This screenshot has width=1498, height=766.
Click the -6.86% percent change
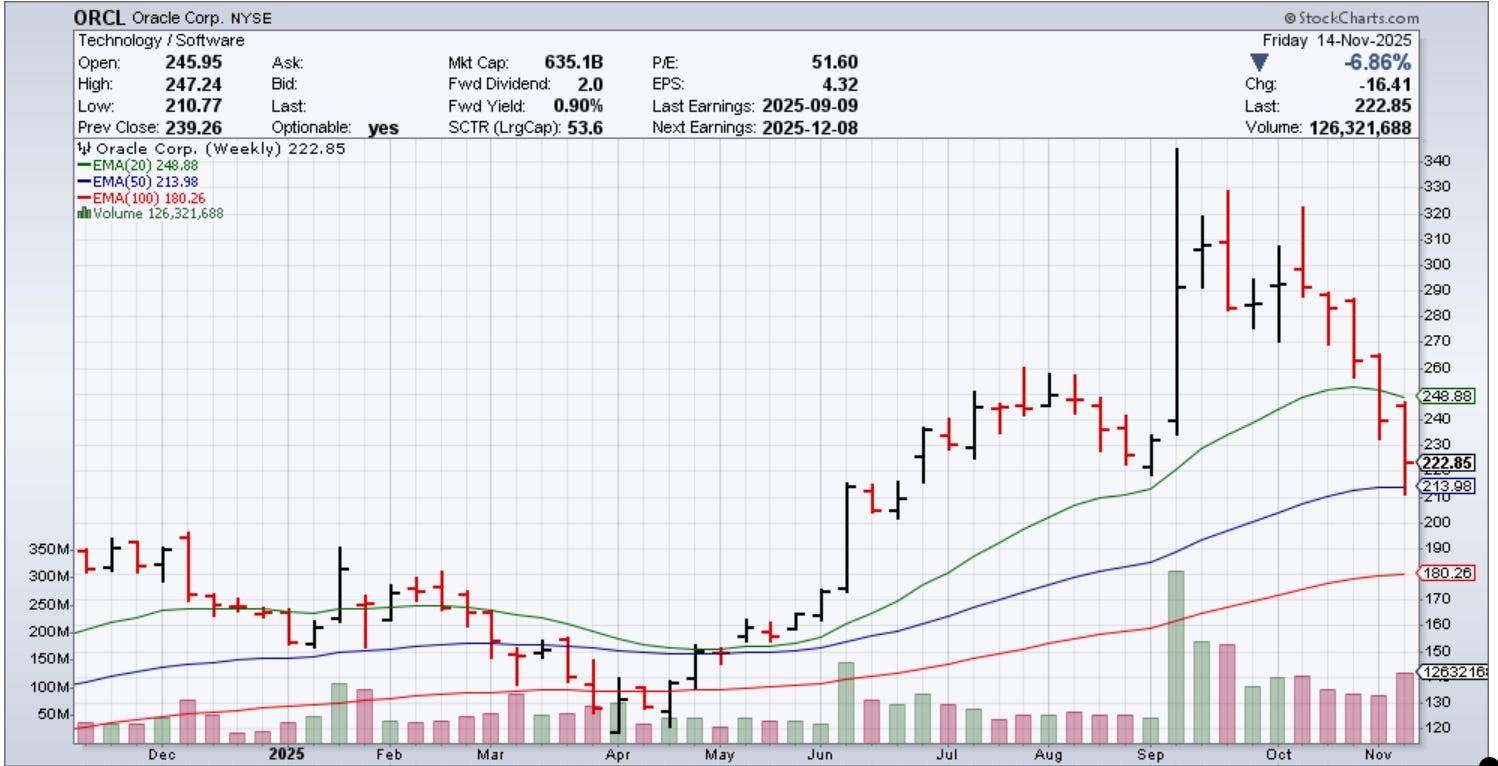pos(1378,62)
